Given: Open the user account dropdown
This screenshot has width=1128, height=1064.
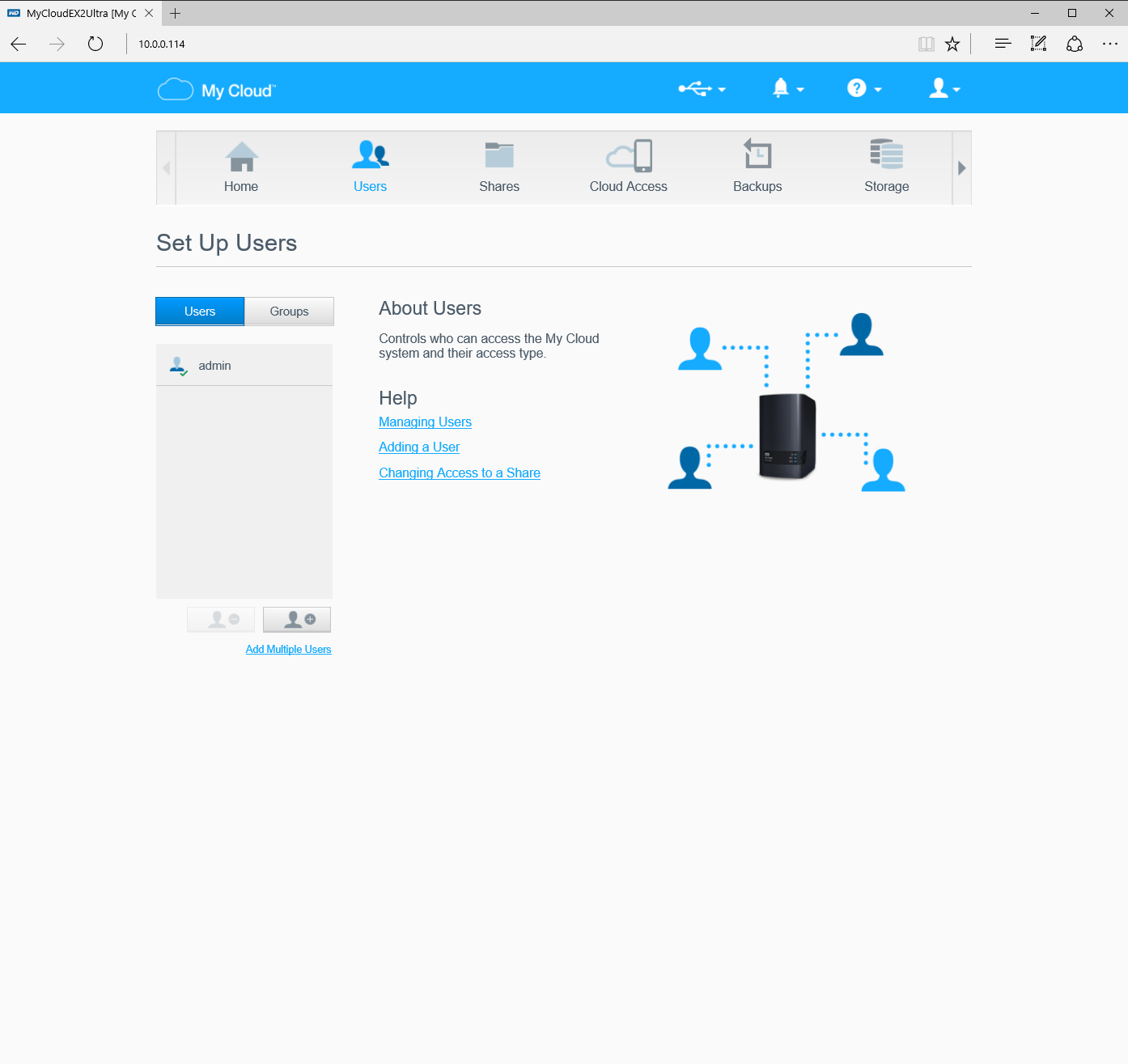Looking at the screenshot, I should click(x=944, y=88).
